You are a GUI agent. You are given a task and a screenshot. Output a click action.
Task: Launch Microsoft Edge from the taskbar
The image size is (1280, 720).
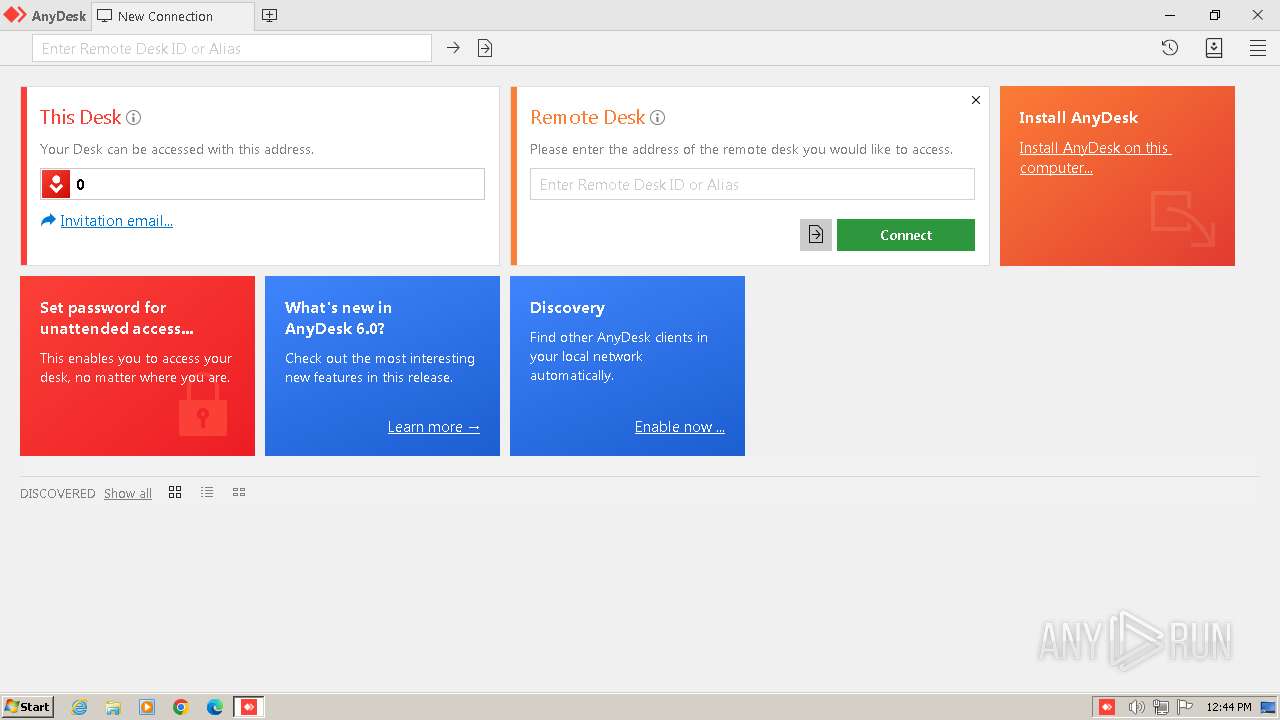(215, 707)
